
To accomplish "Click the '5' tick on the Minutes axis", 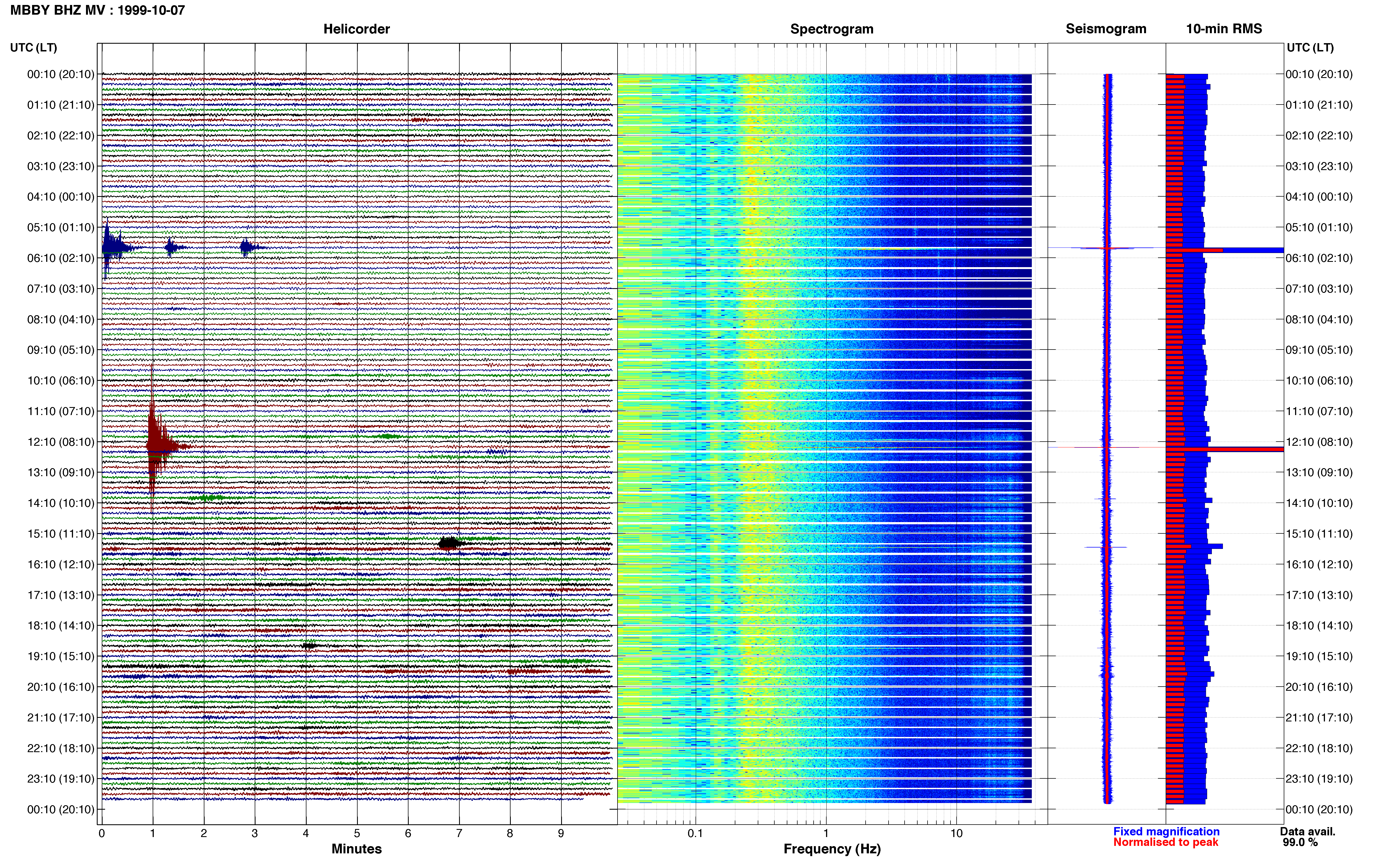I will coord(357,833).
